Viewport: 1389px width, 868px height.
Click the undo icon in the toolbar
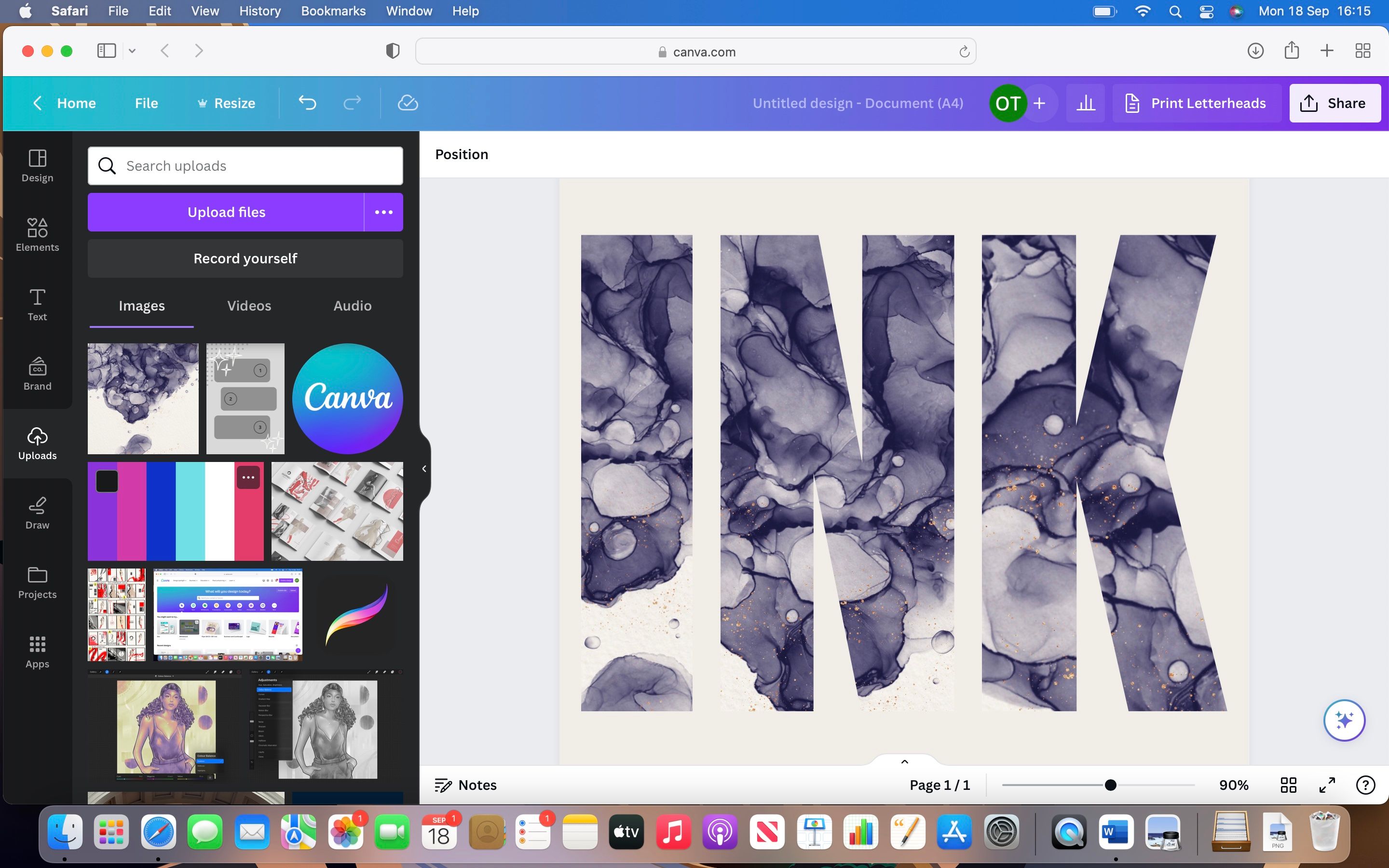tap(308, 103)
